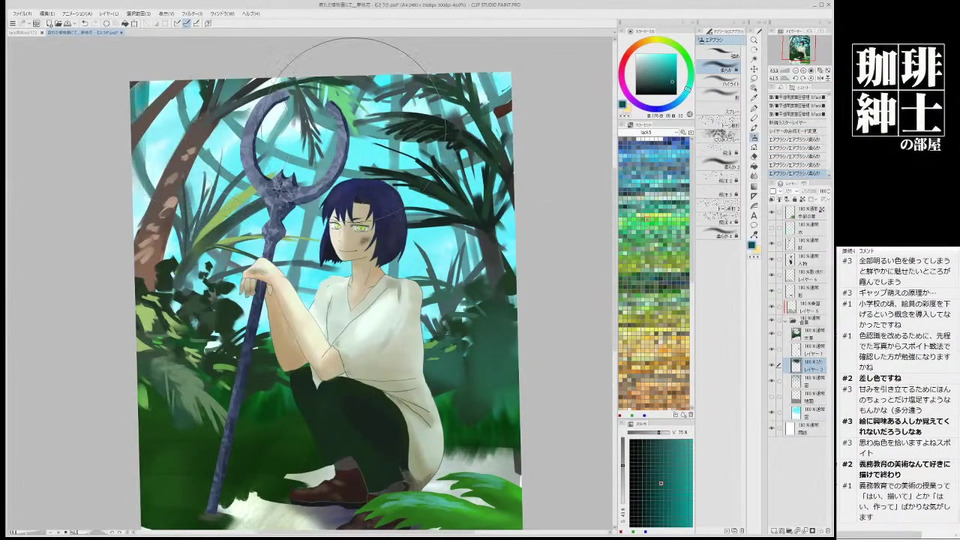Click the Fill icon in command bar

pyautogui.click(x=125, y=23)
